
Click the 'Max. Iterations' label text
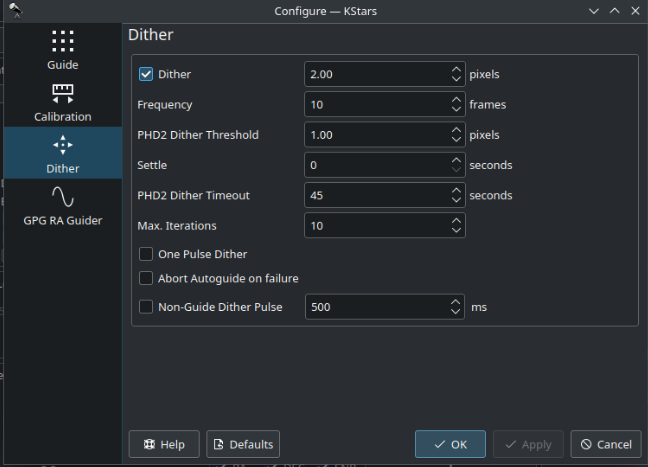point(177,226)
